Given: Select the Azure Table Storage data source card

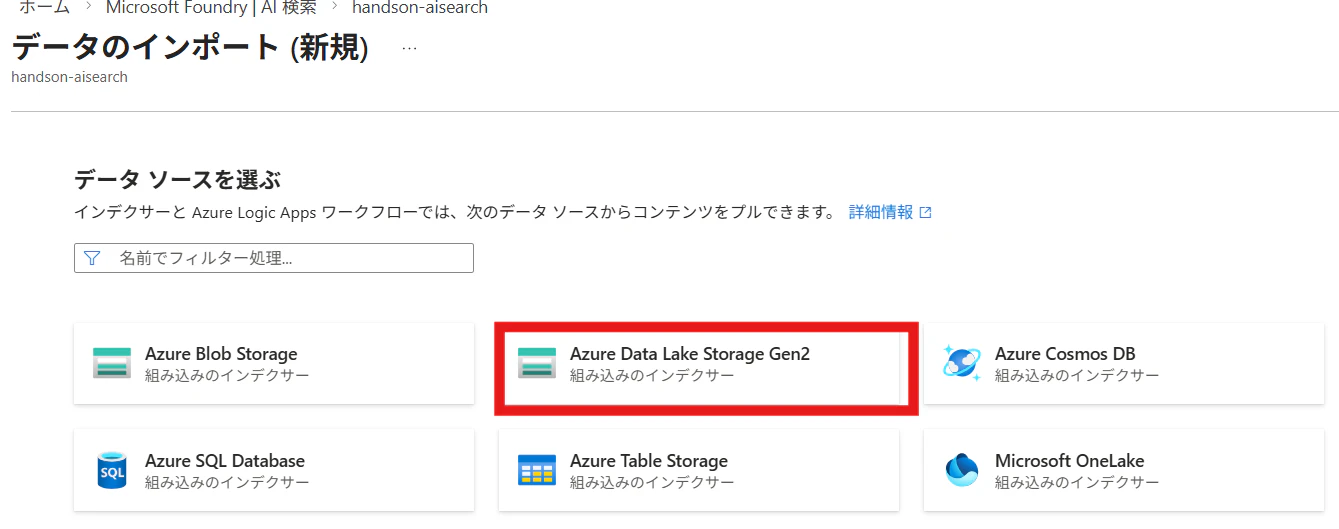Looking at the screenshot, I should 699,471.
